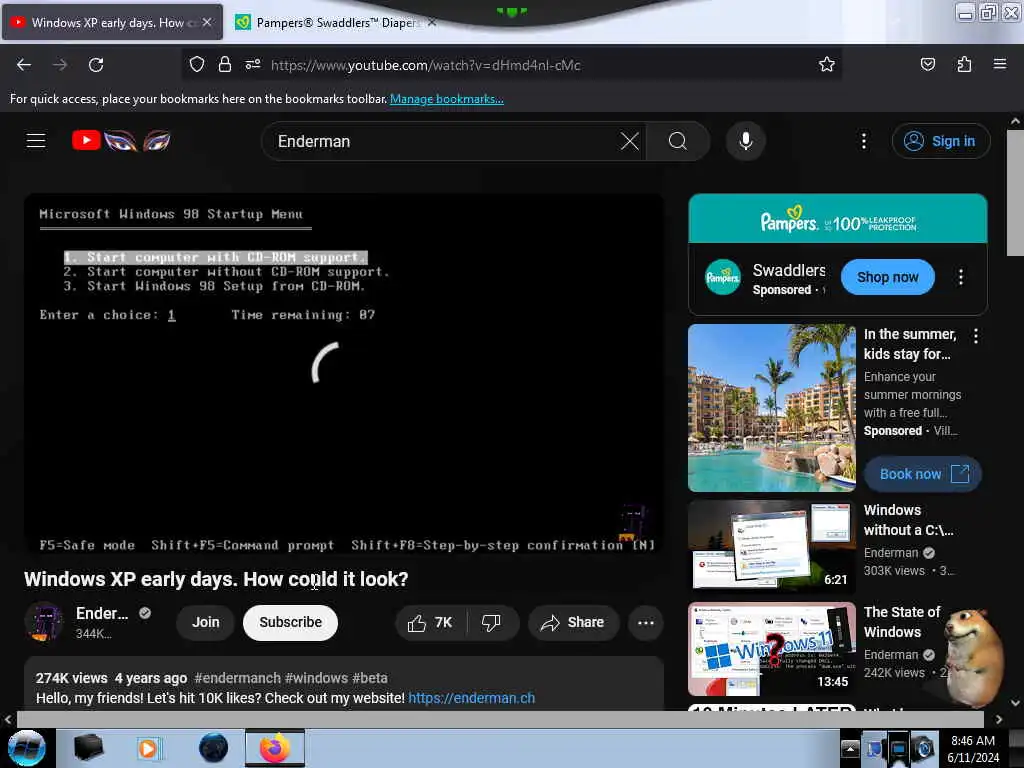Screen dimensions: 1024x768
Task: Share the video via Share button
Action: click(573, 622)
